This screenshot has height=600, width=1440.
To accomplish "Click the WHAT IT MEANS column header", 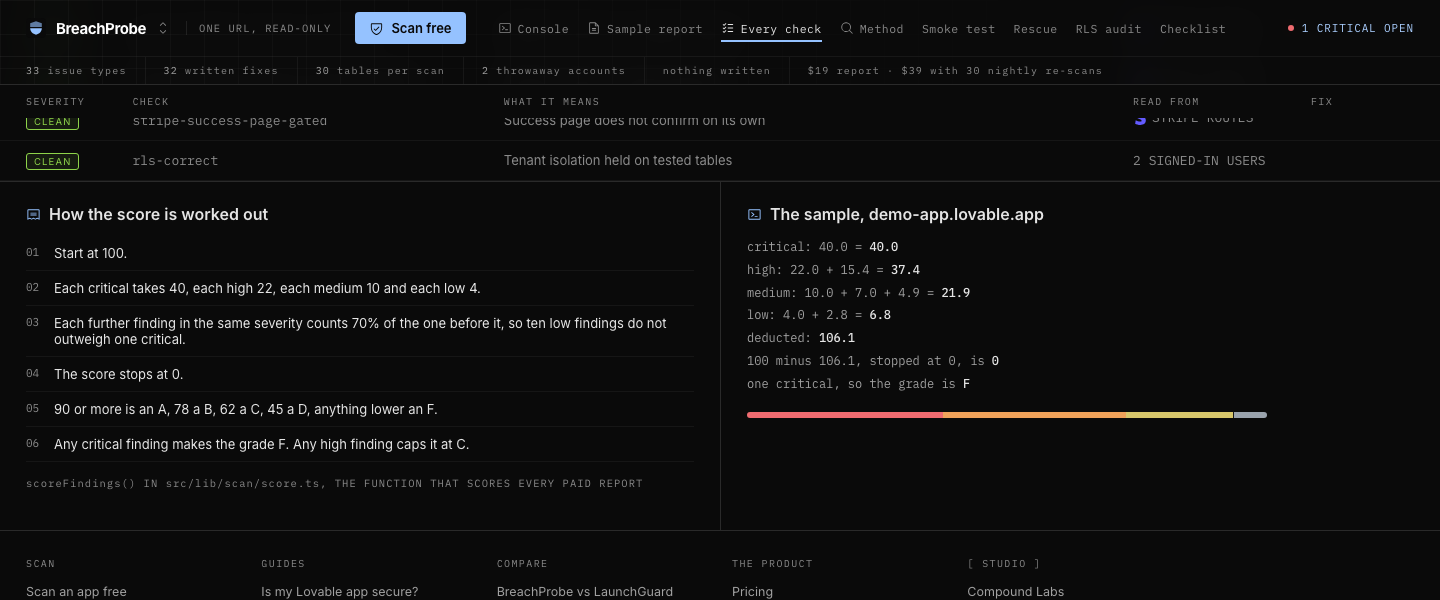I will point(551,102).
